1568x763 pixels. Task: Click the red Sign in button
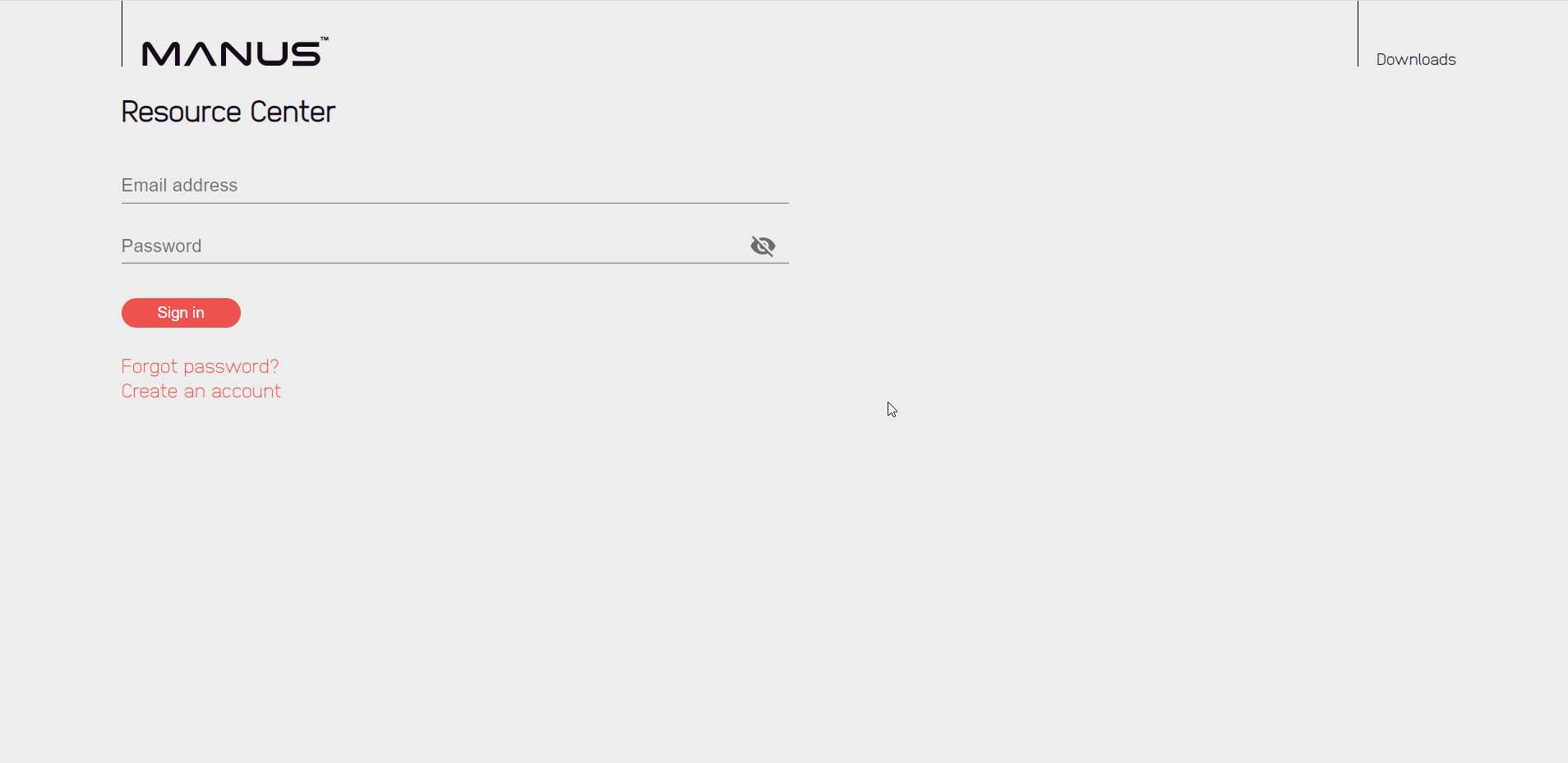[181, 313]
